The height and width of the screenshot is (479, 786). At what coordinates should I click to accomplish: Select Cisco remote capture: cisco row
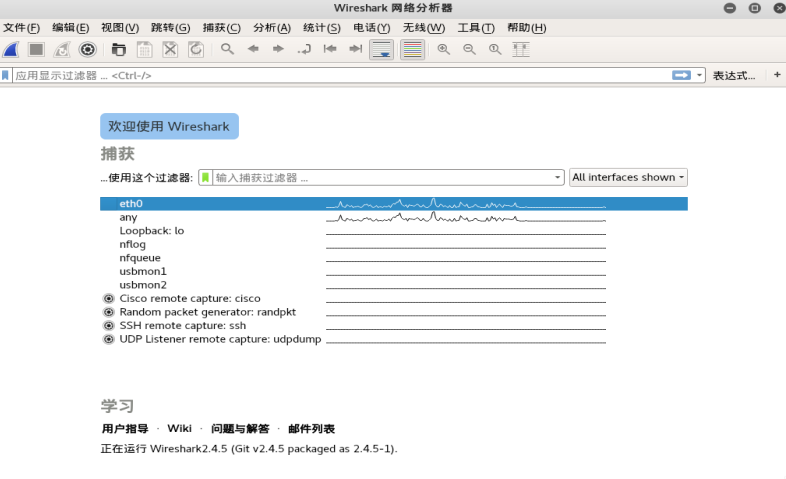coord(394,298)
